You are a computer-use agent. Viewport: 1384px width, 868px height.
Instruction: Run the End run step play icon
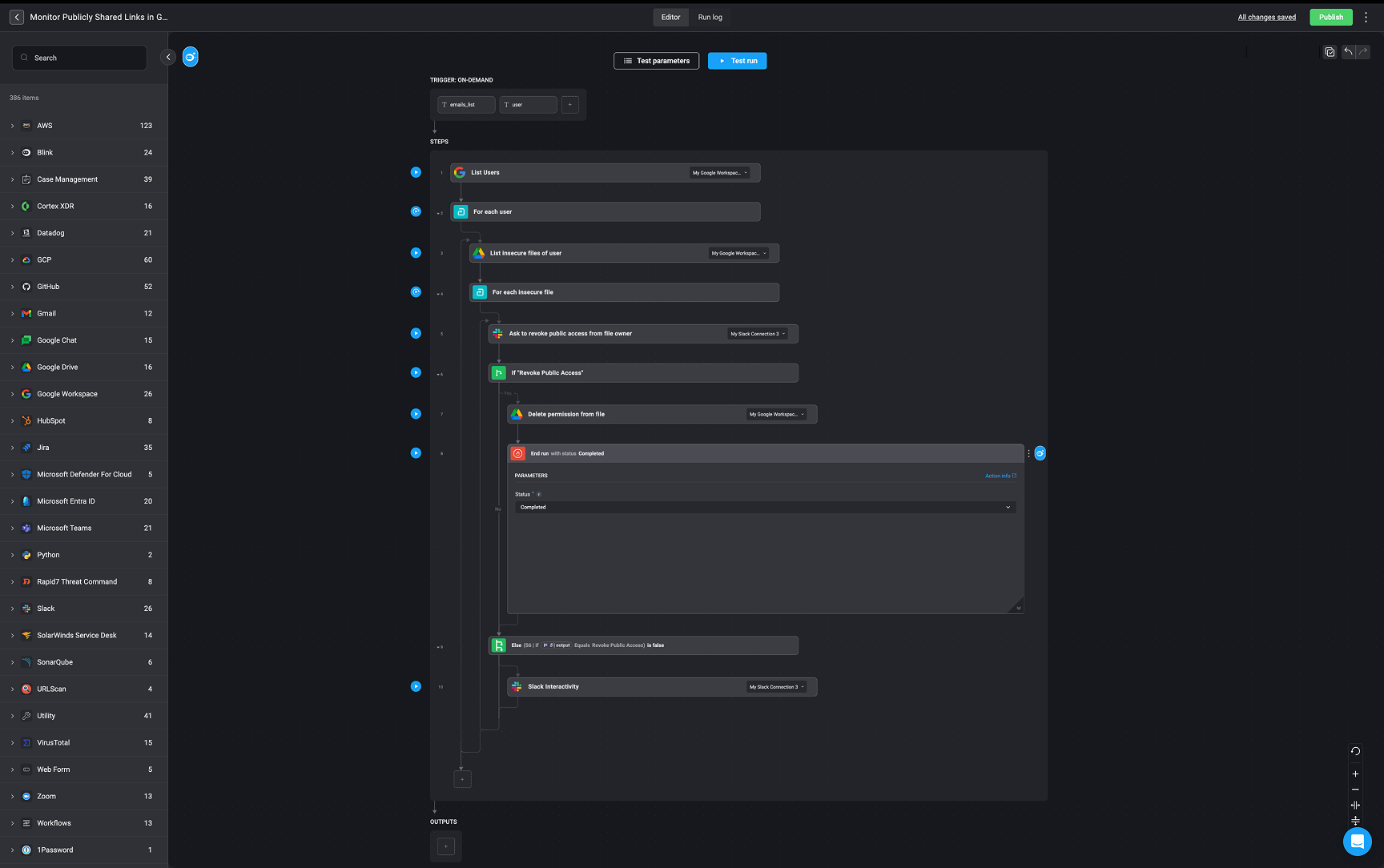click(x=416, y=453)
